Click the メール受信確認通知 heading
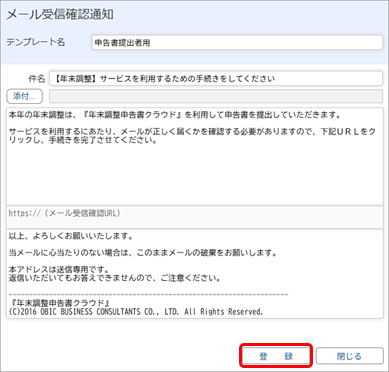Viewport: 389px width, 372px height. click(x=60, y=15)
